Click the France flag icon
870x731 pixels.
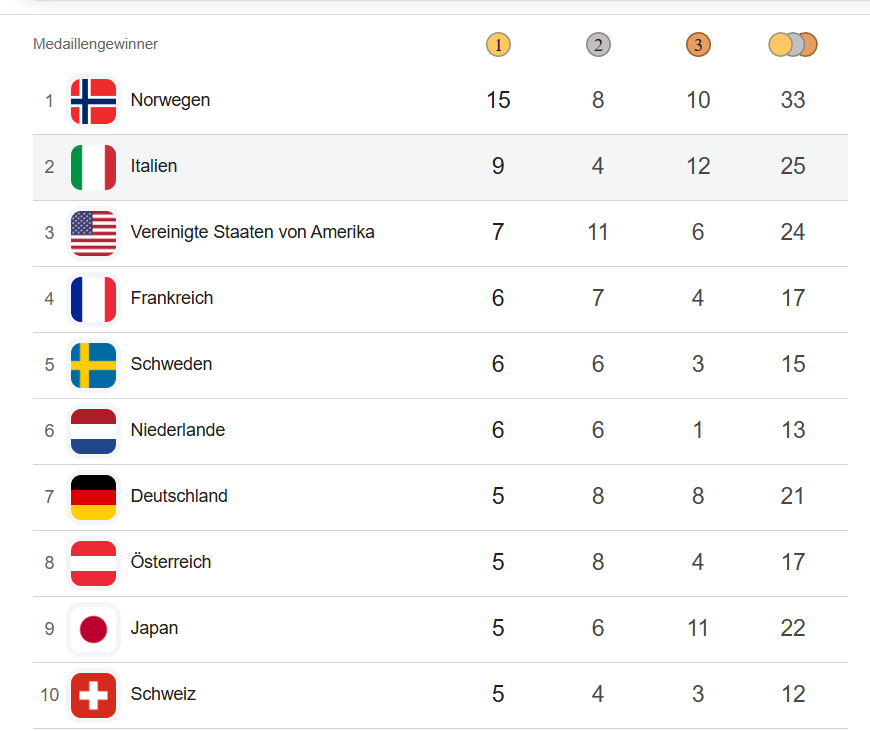93,299
